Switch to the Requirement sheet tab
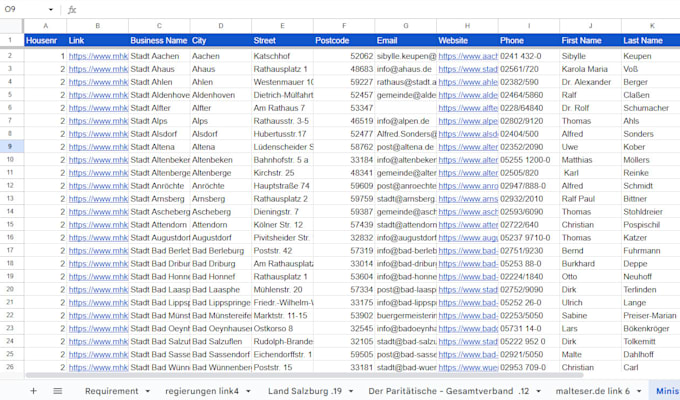Screen dimensions: 680x400 (111, 391)
